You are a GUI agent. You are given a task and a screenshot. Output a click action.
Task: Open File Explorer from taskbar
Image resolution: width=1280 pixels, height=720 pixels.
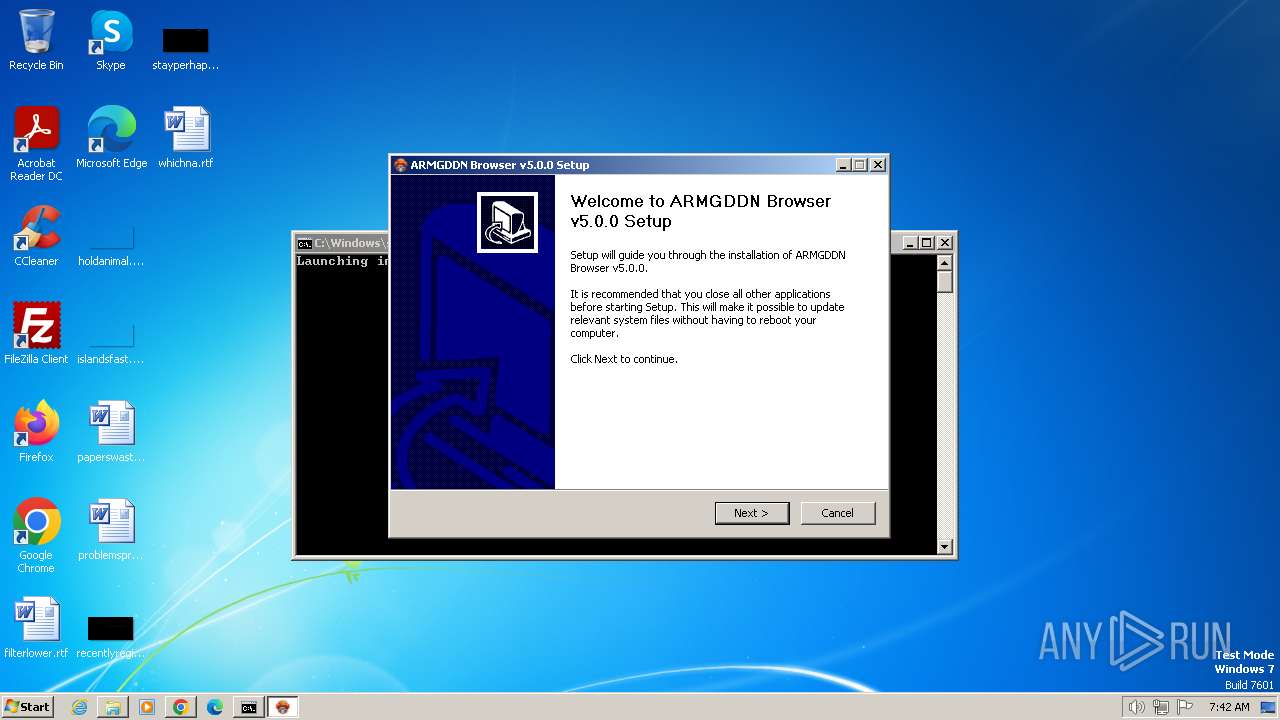click(113, 707)
